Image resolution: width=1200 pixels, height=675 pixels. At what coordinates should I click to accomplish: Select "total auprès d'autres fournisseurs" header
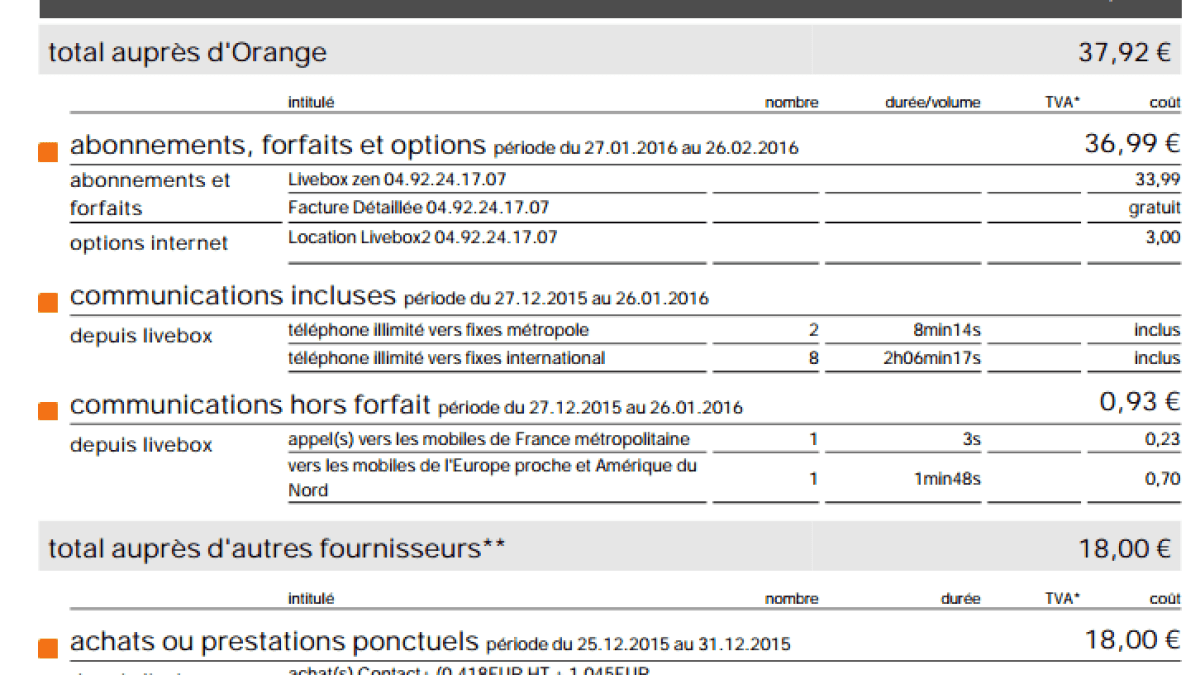[x=277, y=548]
